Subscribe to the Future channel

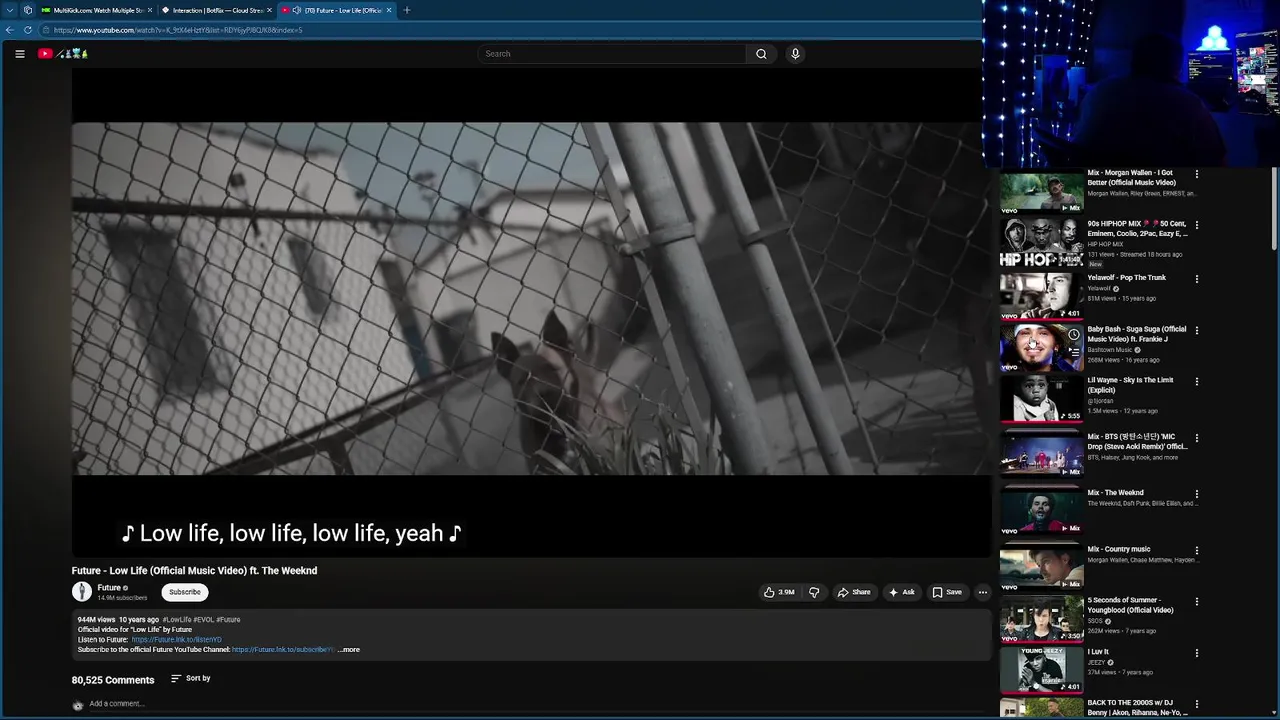pos(185,592)
